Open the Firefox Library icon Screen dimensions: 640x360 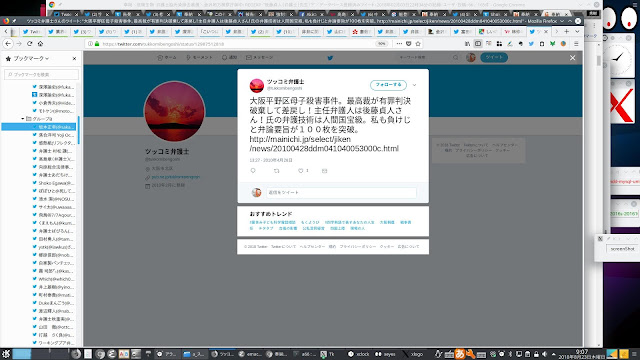pyautogui.click(x=467, y=44)
